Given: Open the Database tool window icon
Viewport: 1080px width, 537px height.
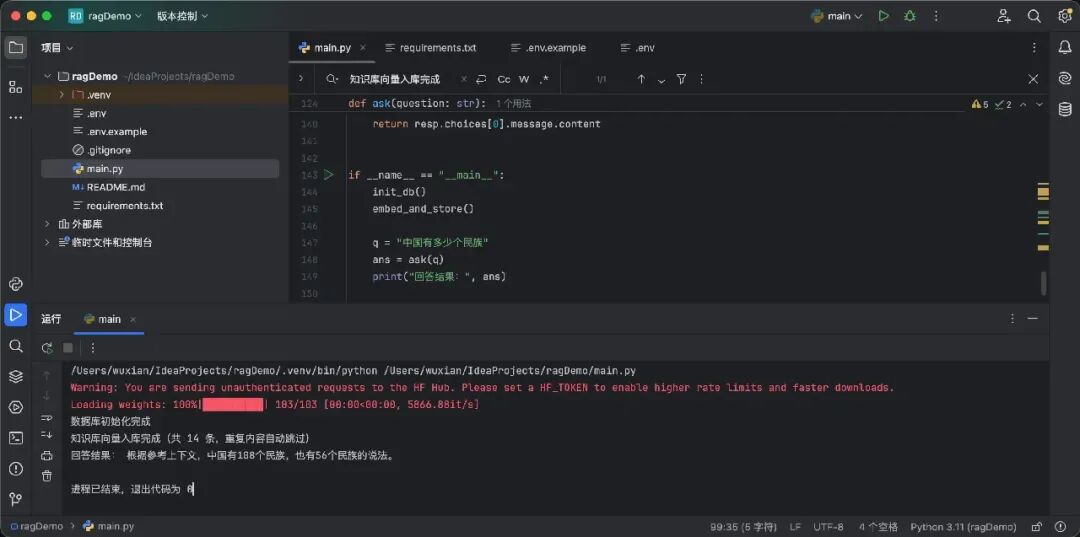Looking at the screenshot, I should (1065, 109).
